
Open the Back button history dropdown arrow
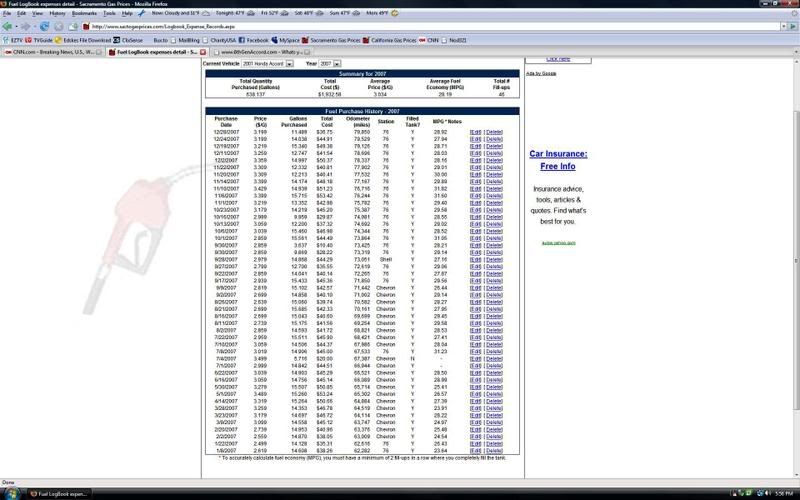[x=16, y=27]
